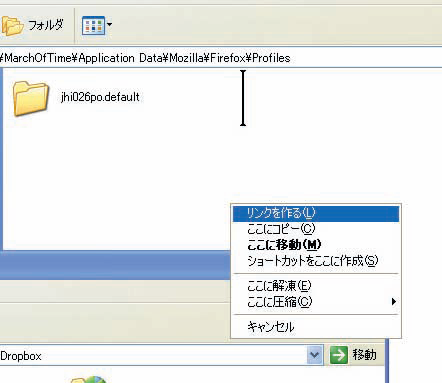Expand the Views dropdown arrow
Screen dimensions: 442x383
click(109, 25)
